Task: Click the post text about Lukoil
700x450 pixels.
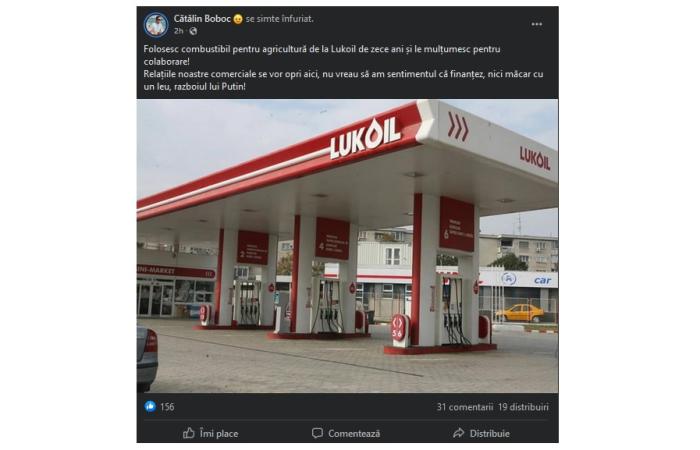Action: pos(343,68)
